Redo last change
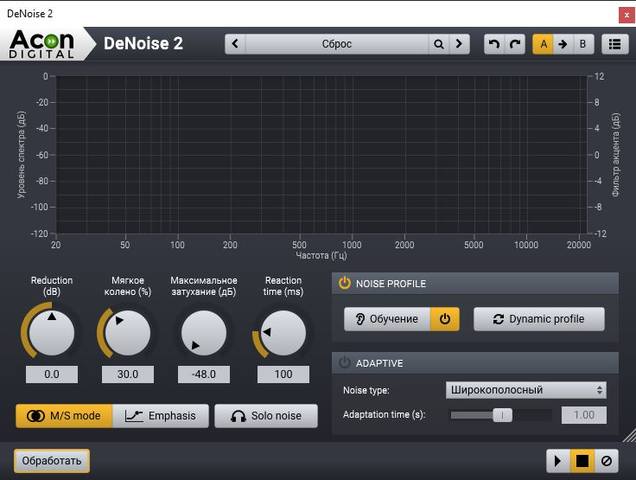Viewport: 636px width, 480px height. click(515, 44)
